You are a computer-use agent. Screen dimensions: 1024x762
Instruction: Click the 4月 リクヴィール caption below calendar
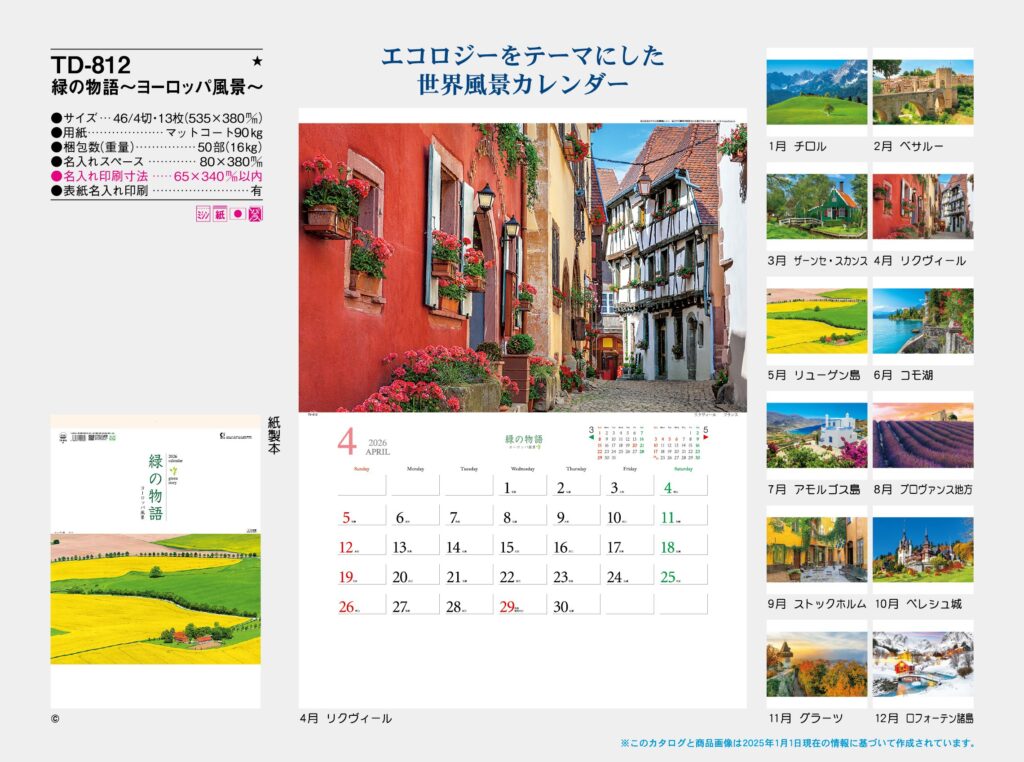point(345,718)
